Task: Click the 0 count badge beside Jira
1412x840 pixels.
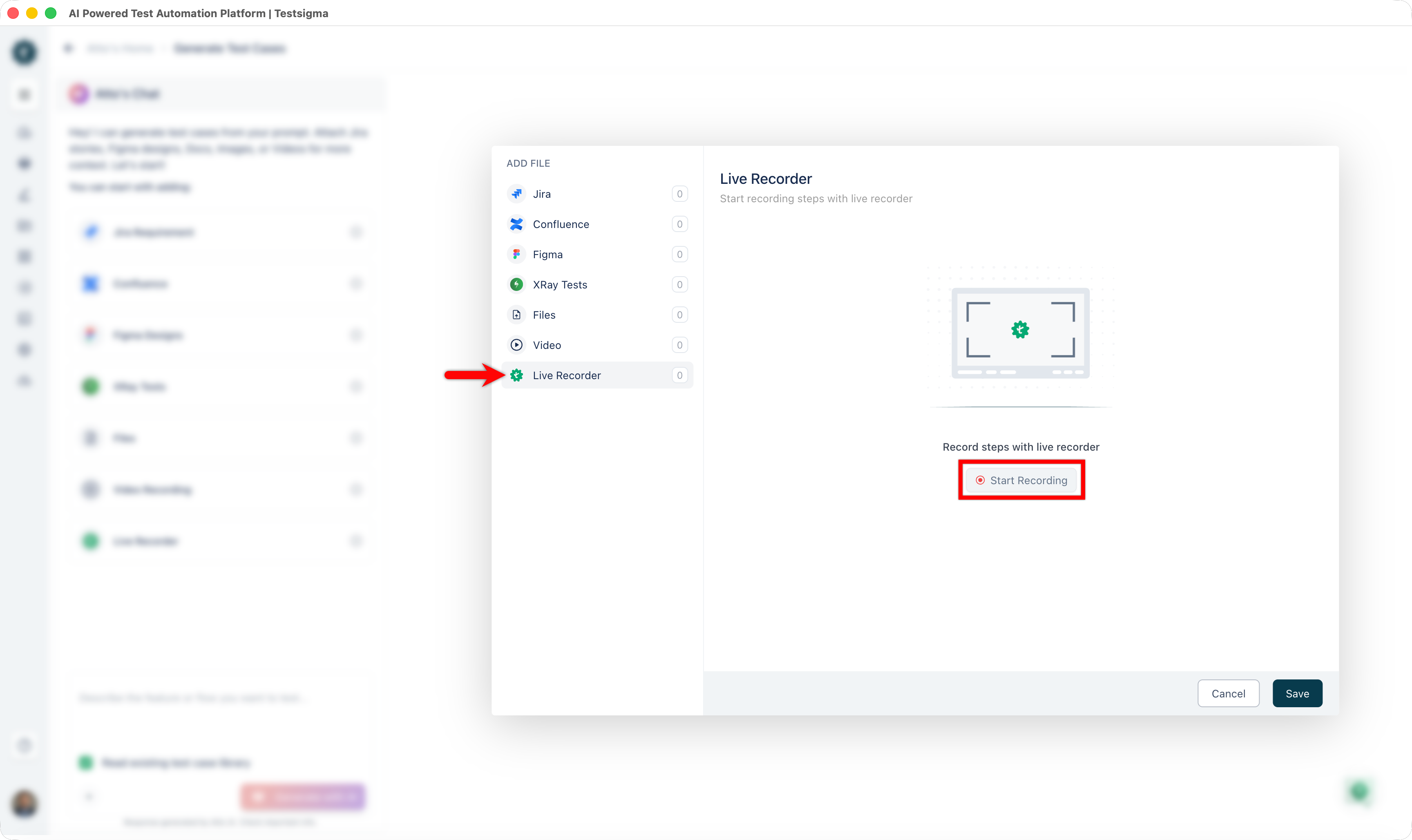Action: (x=680, y=194)
